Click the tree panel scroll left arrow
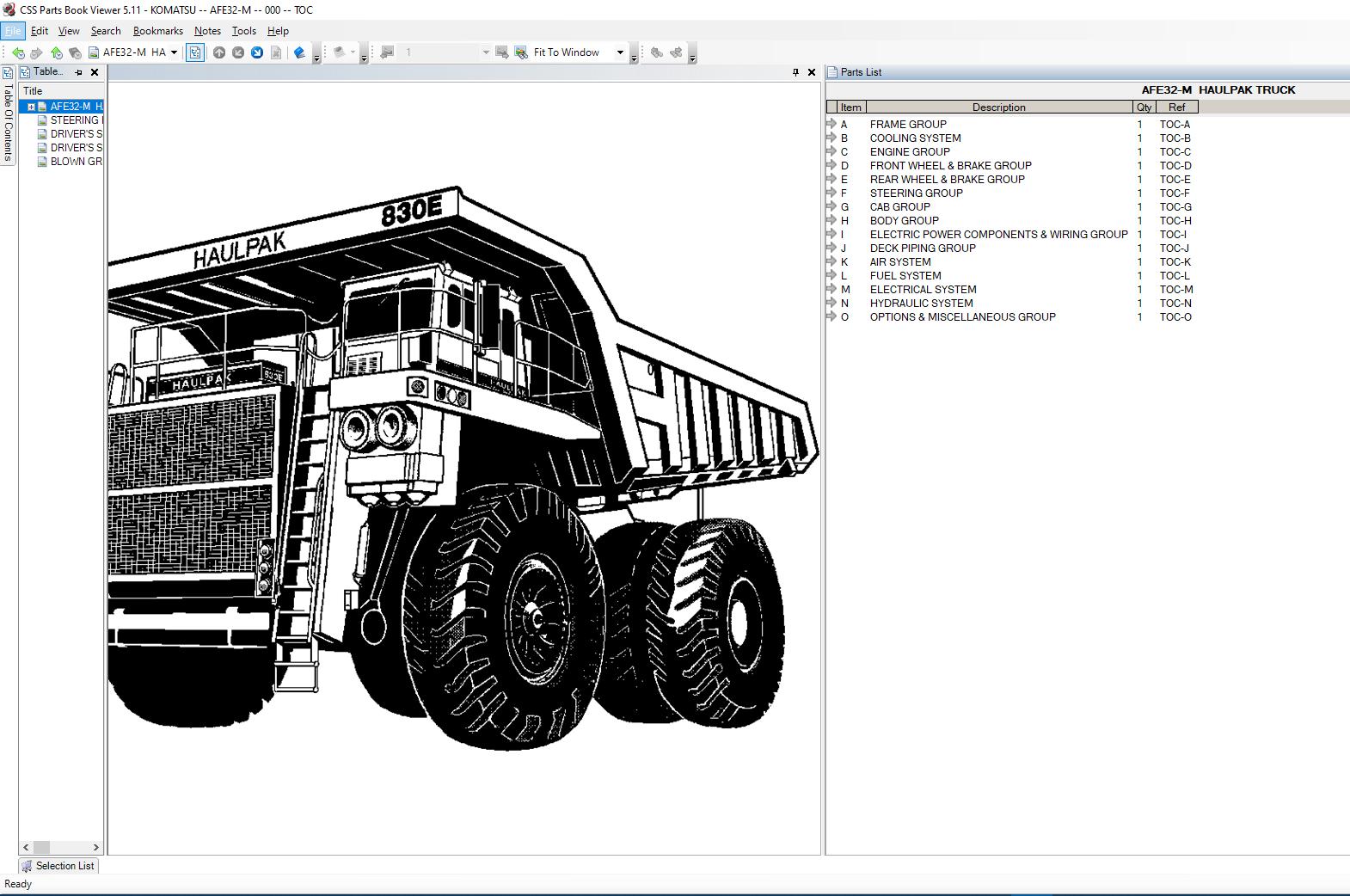This screenshot has width=1350, height=896. pyautogui.click(x=26, y=847)
